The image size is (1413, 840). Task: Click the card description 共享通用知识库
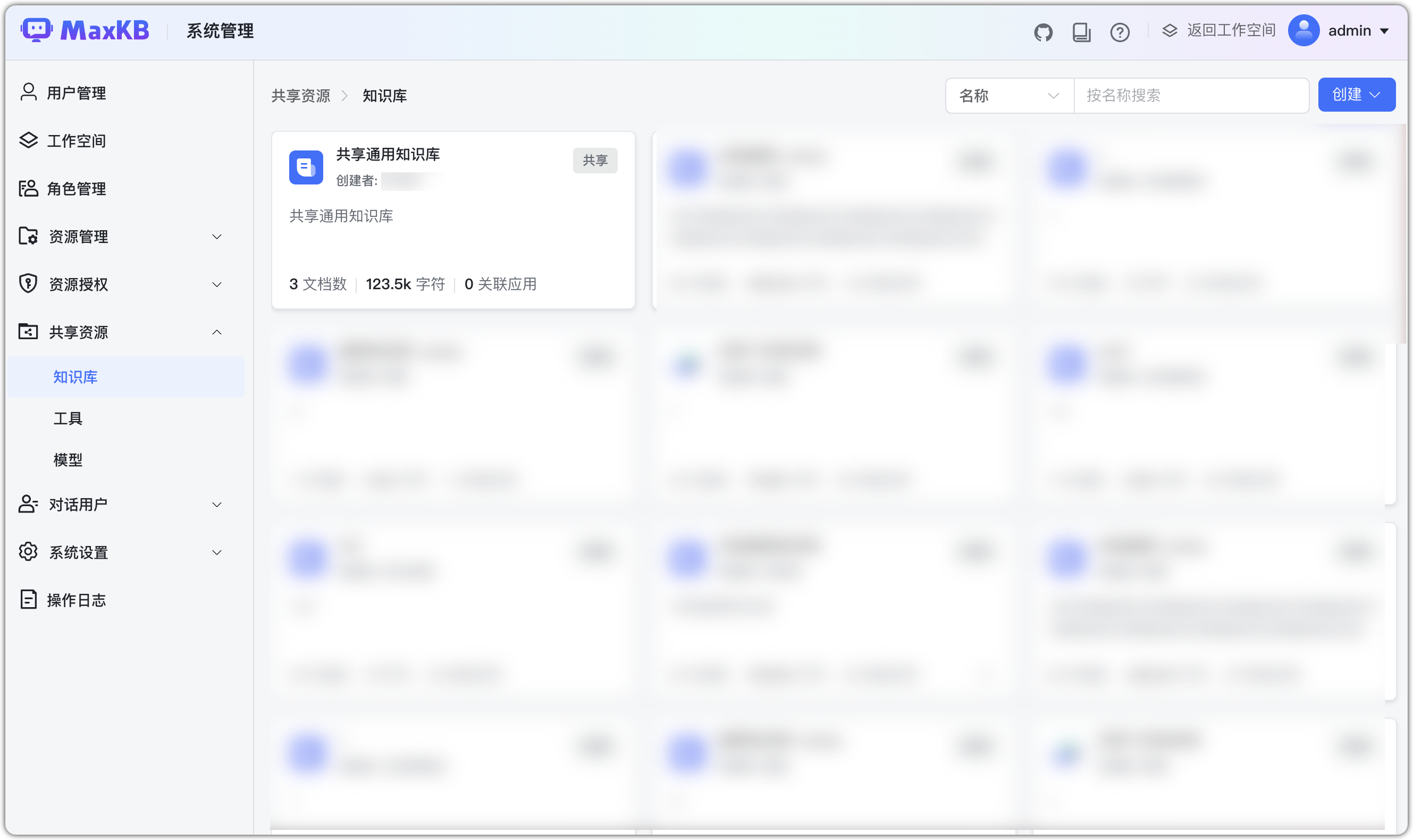[x=341, y=216]
